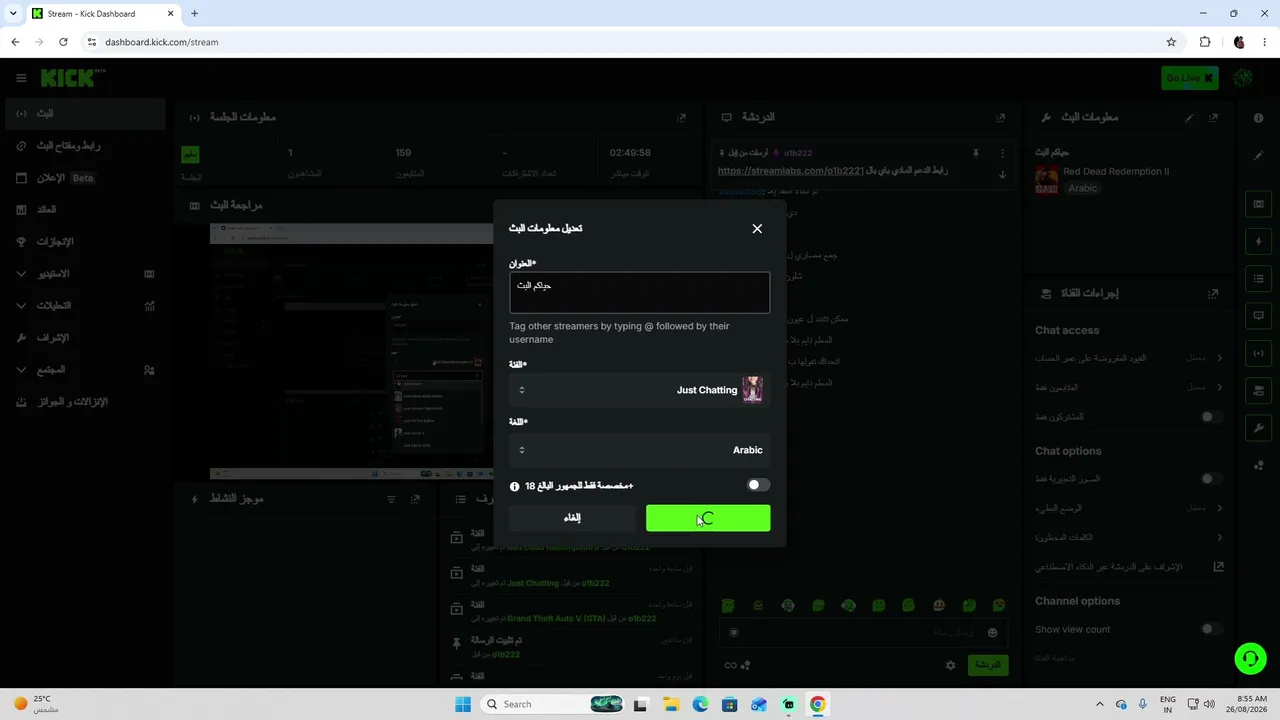Open File Explorer from the taskbar

pyautogui.click(x=671, y=704)
